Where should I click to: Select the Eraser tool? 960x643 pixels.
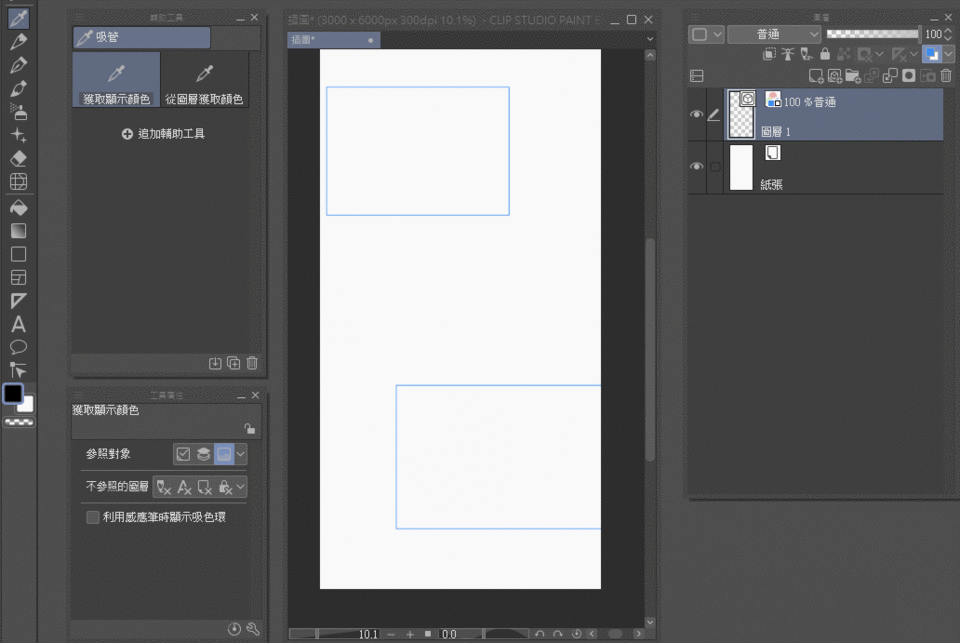tap(18, 158)
